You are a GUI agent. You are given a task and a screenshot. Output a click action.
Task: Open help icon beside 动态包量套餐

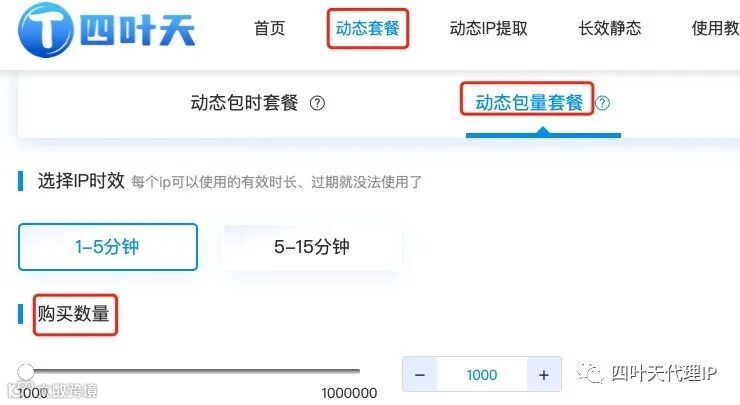point(602,103)
